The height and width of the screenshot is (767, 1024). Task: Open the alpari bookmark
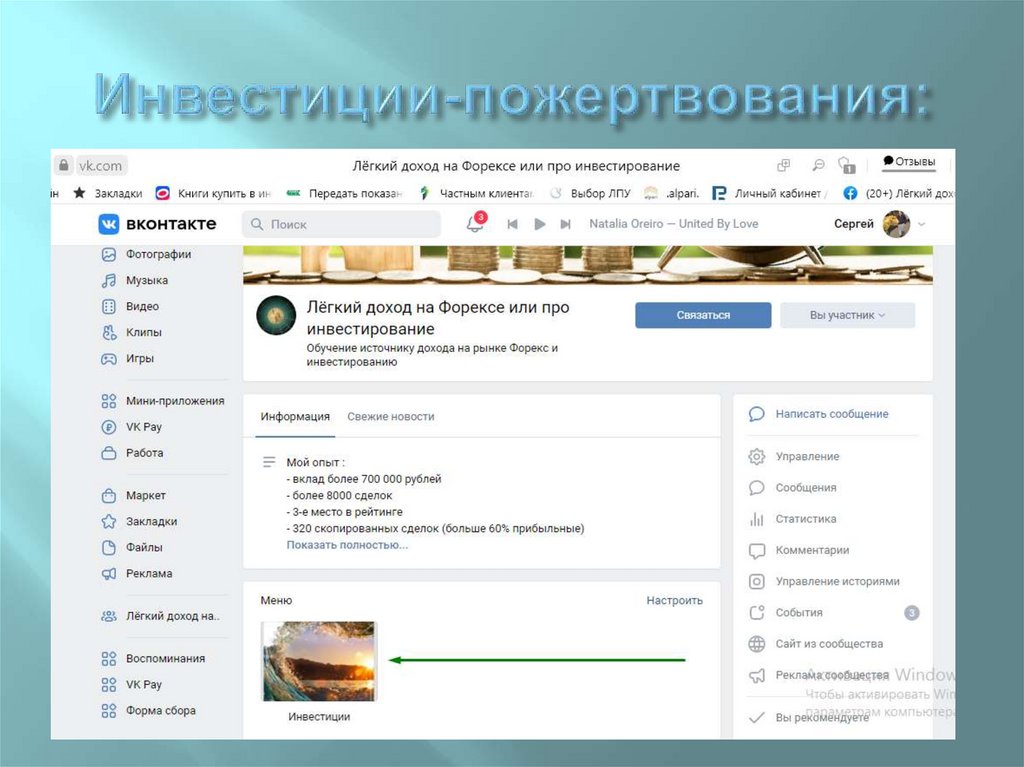pyautogui.click(x=672, y=193)
